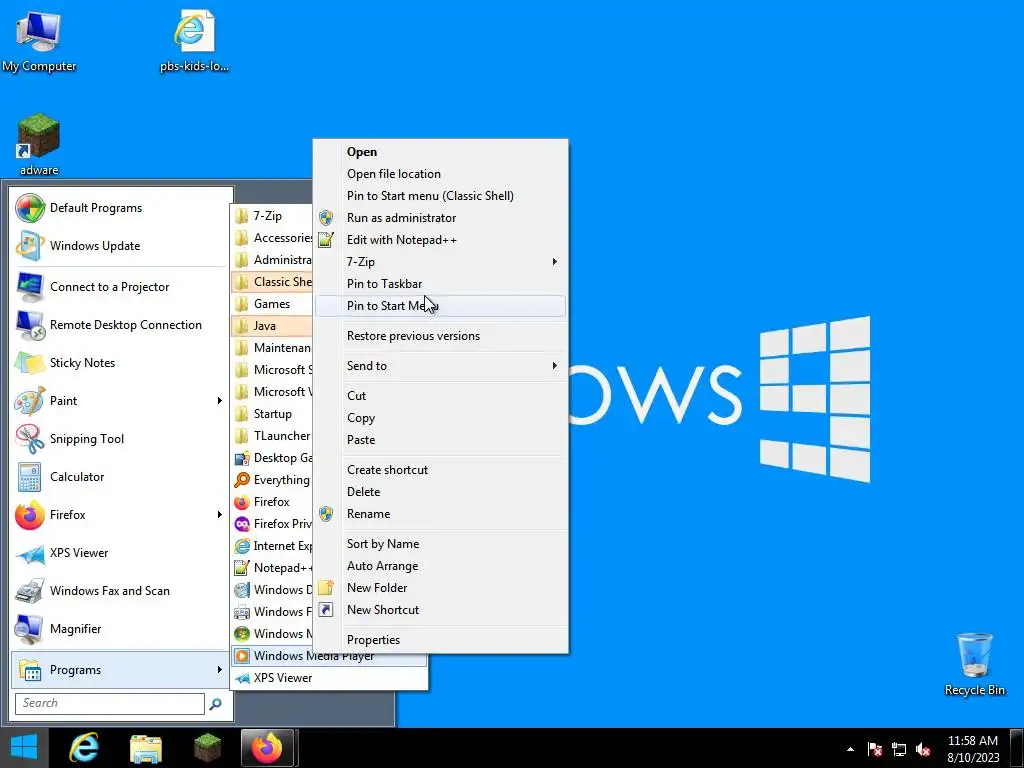Choose New Folder
The image size is (1024, 768).
[x=441, y=588]
